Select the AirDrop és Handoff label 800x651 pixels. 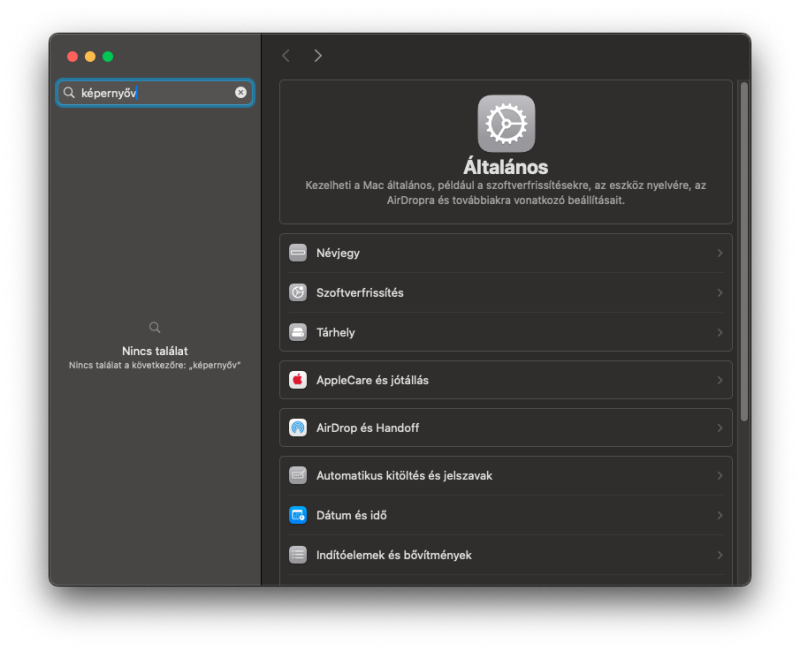click(367, 428)
